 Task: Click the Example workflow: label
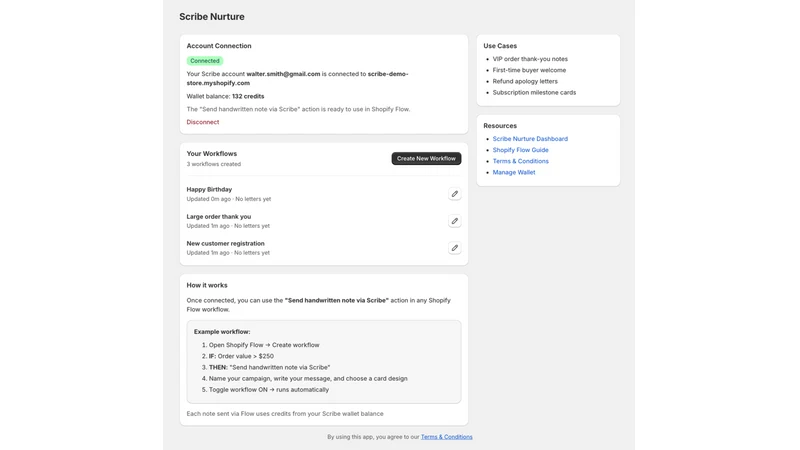(x=222, y=332)
